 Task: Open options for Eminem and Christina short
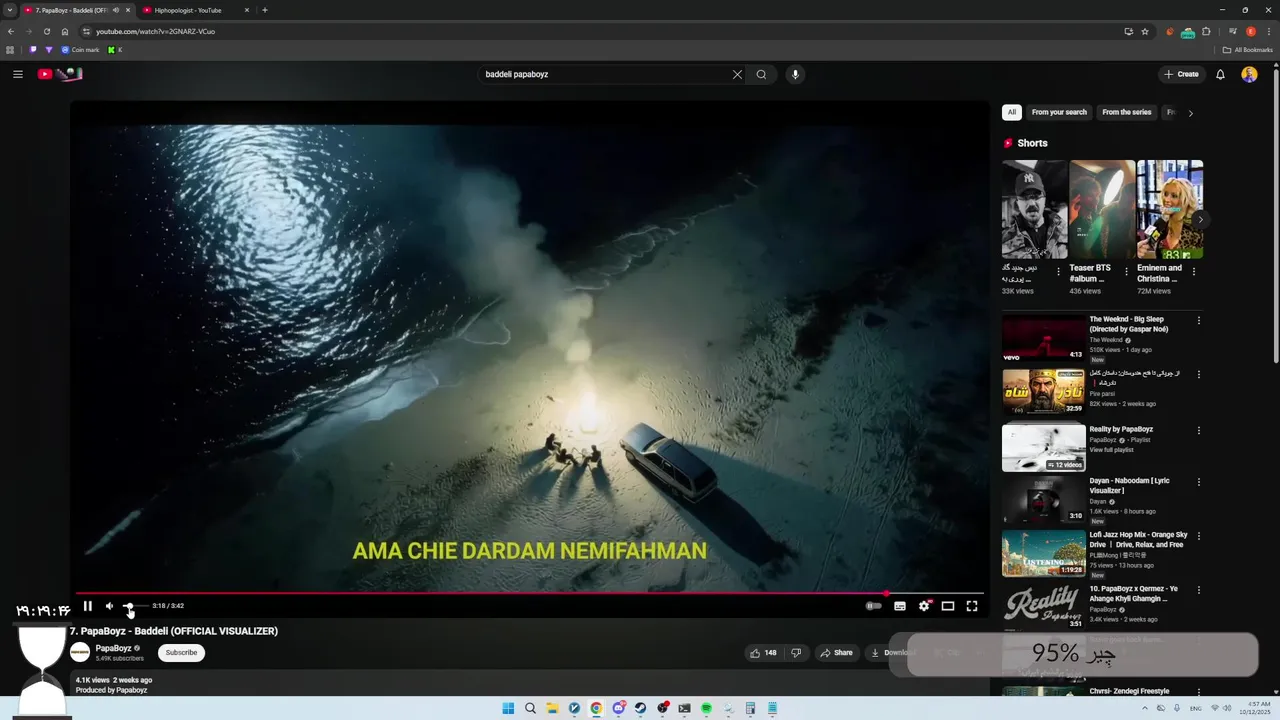pos(1193,271)
